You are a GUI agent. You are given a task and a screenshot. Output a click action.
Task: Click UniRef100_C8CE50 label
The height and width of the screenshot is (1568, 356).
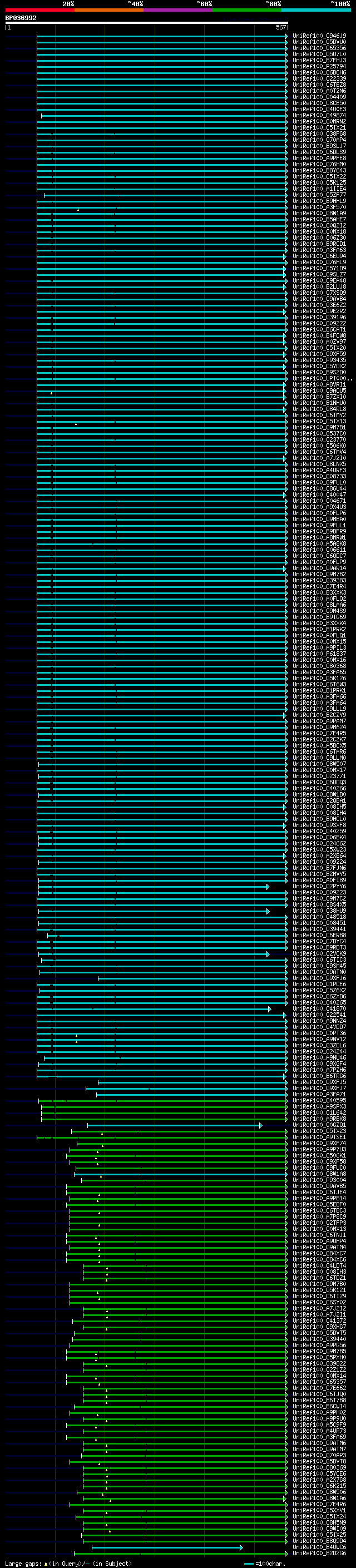[319, 103]
